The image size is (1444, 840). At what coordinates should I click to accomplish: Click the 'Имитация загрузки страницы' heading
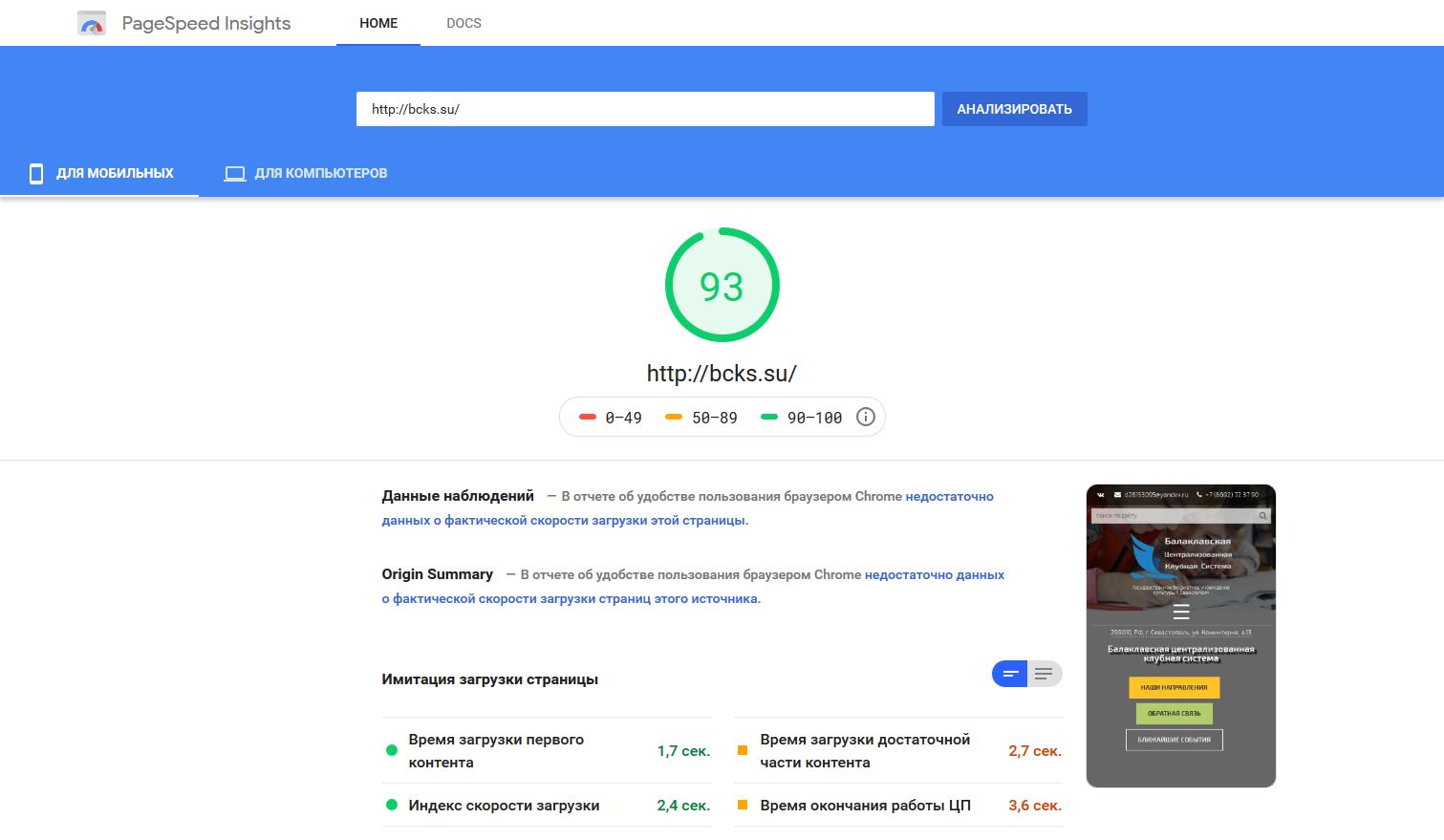coord(490,679)
